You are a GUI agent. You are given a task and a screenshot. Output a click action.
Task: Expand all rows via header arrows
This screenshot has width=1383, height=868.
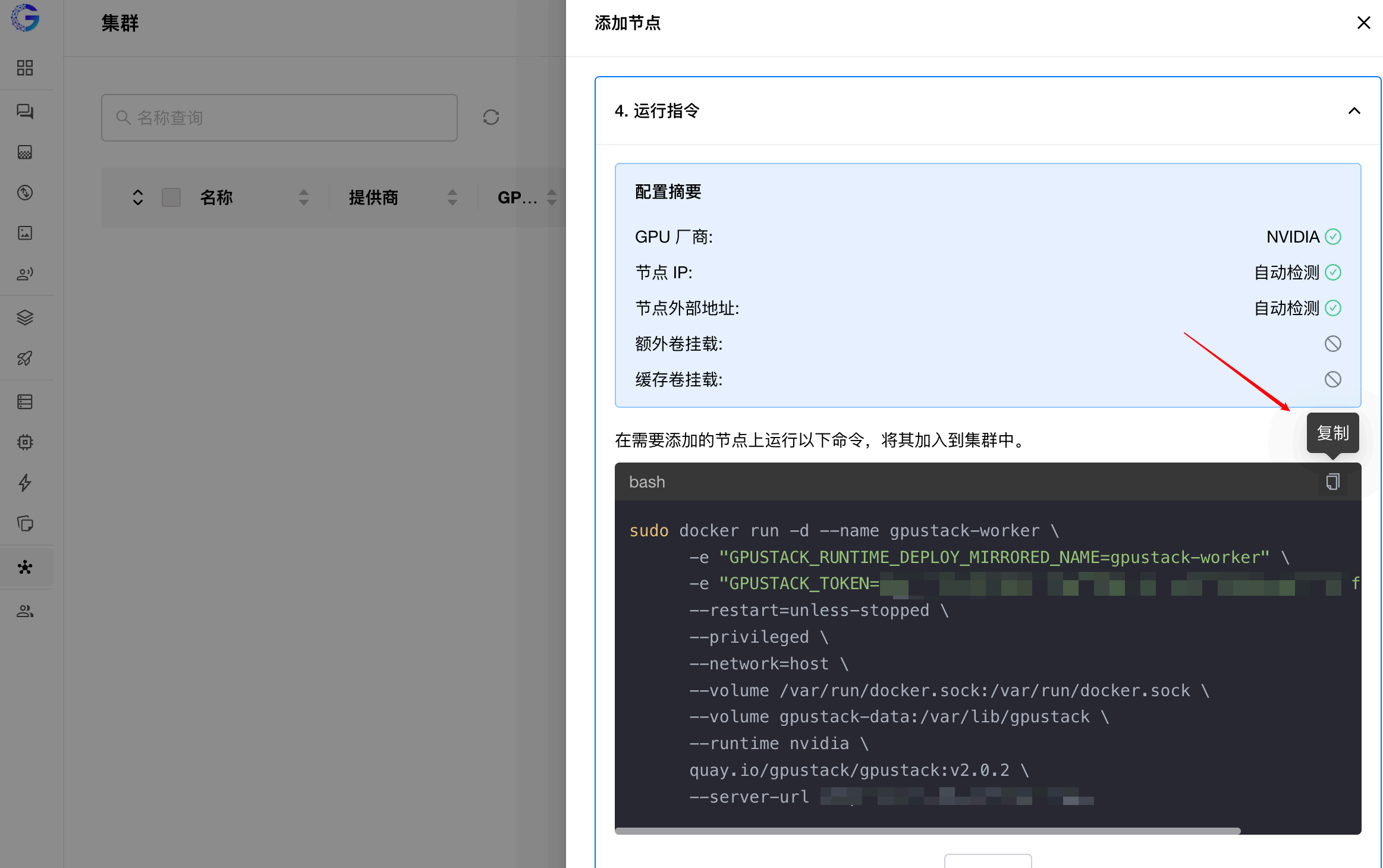138,197
